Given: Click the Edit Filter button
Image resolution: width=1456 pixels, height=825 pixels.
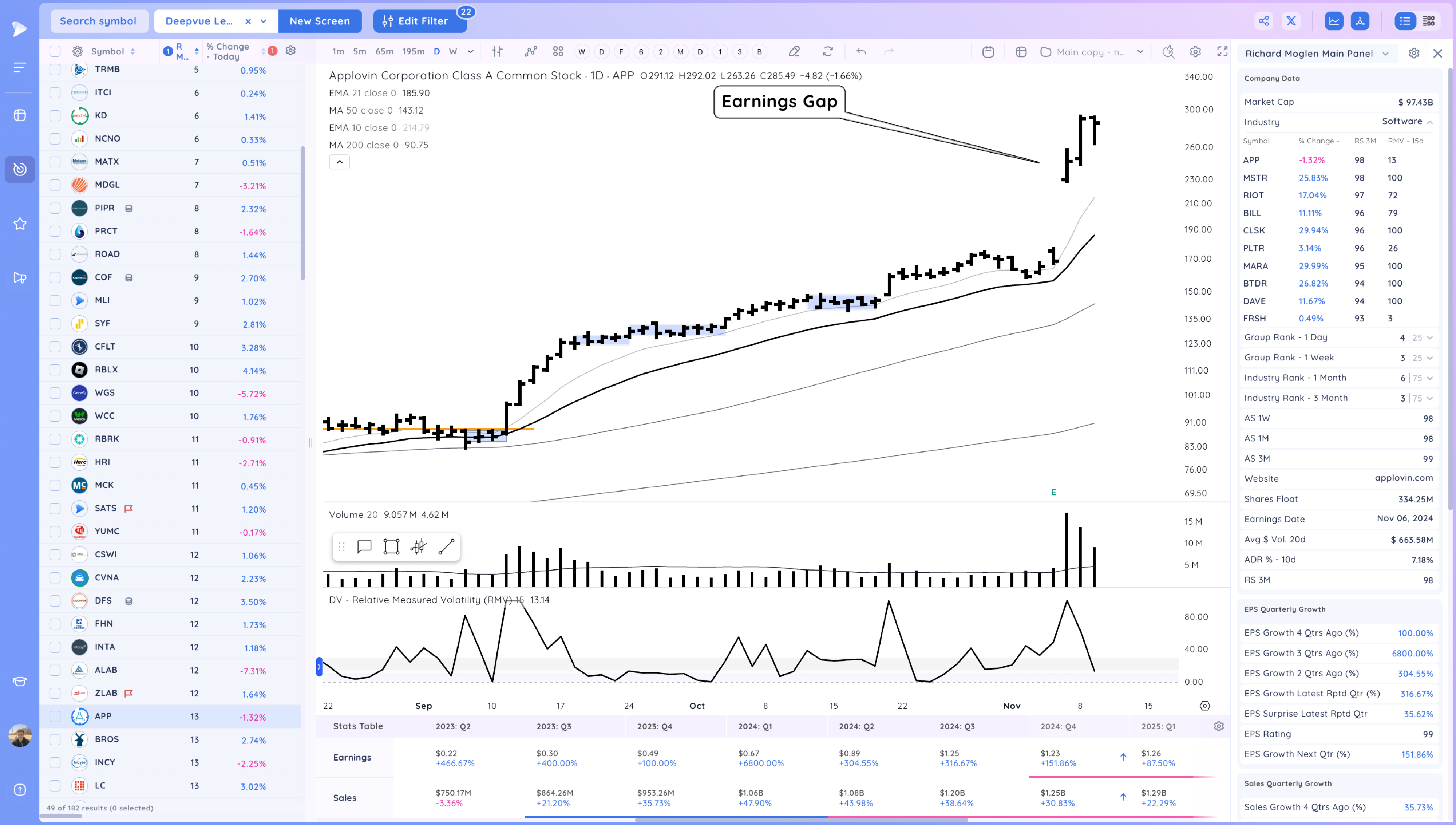Looking at the screenshot, I should pos(420,21).
